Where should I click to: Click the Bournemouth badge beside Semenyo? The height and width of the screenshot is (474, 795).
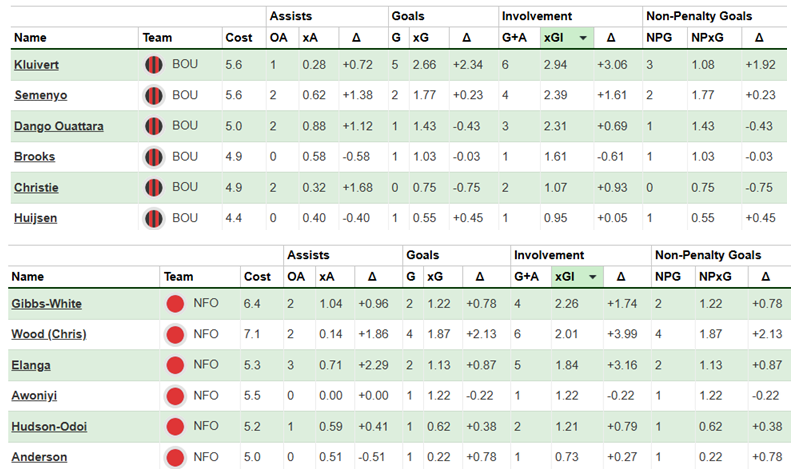[154, 96]
